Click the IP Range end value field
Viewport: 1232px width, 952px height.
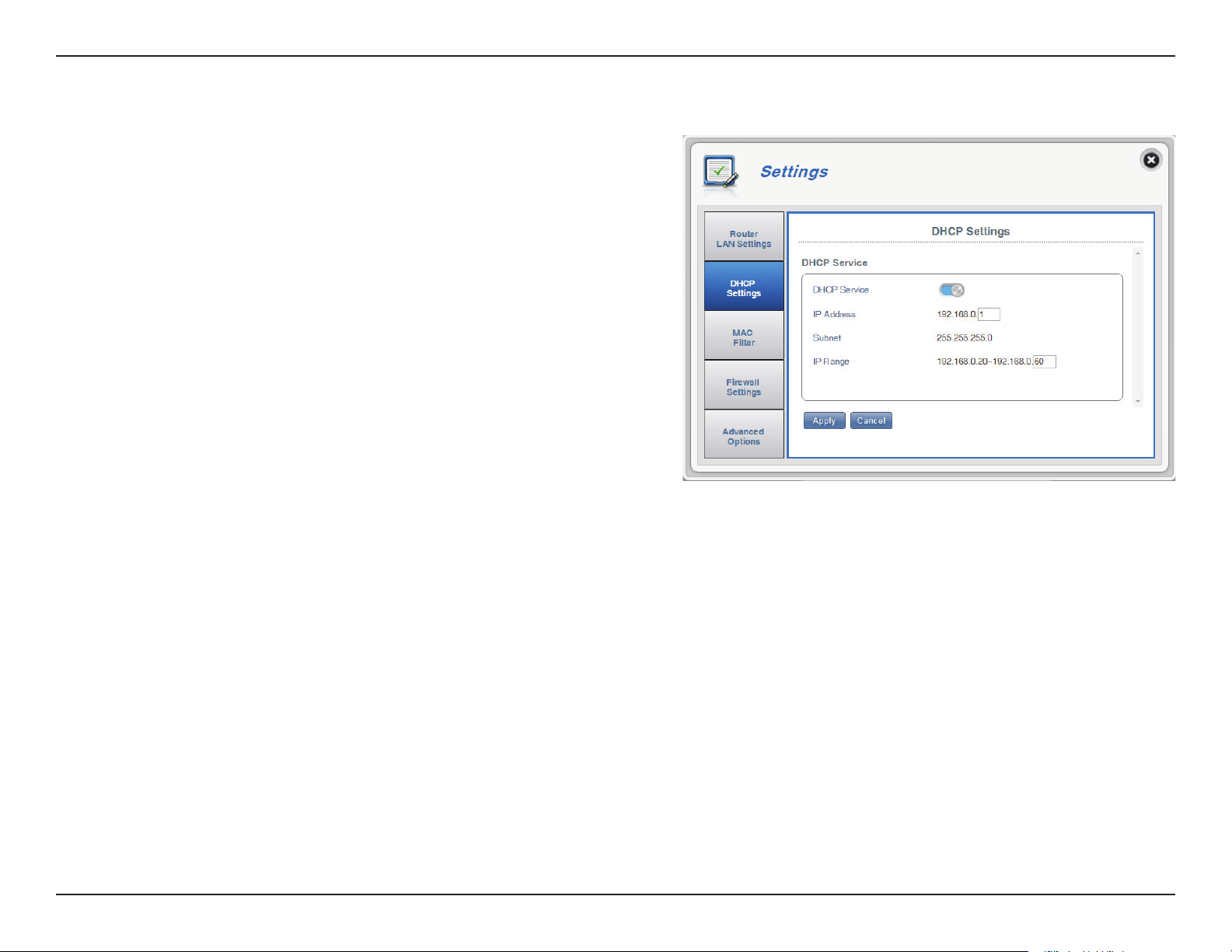pos(1045,362)
